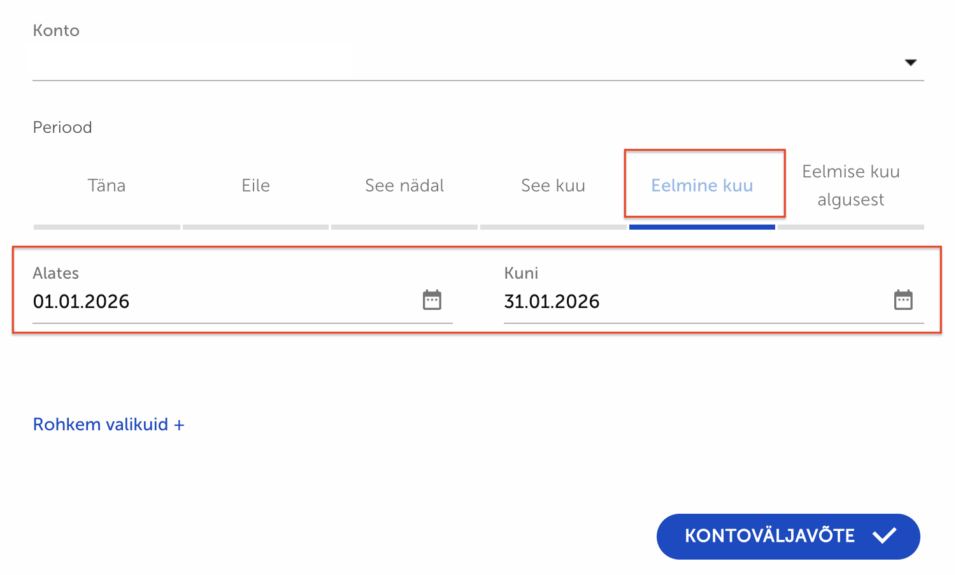Click the blue active indicator under Eelmine kuu

pyautogui.click(x=702, y=227)
